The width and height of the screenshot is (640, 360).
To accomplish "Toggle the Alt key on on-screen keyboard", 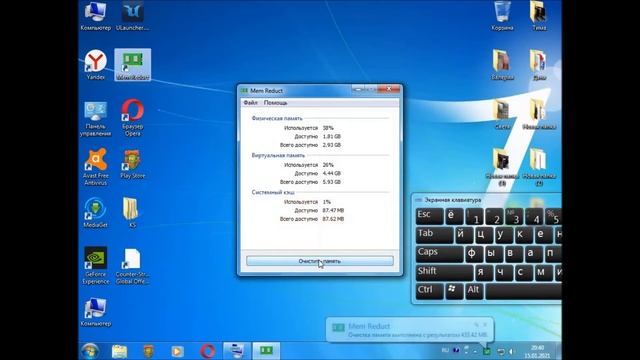I will (x=474, y=291).
